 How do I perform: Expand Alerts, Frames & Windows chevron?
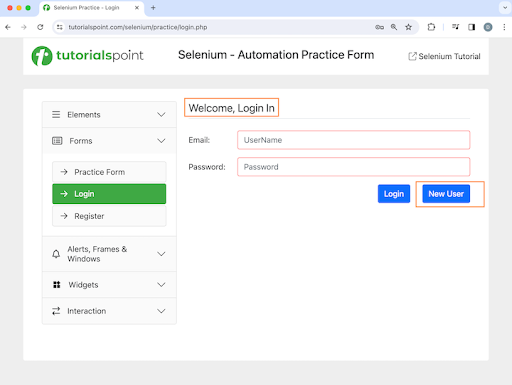point(161,254)
